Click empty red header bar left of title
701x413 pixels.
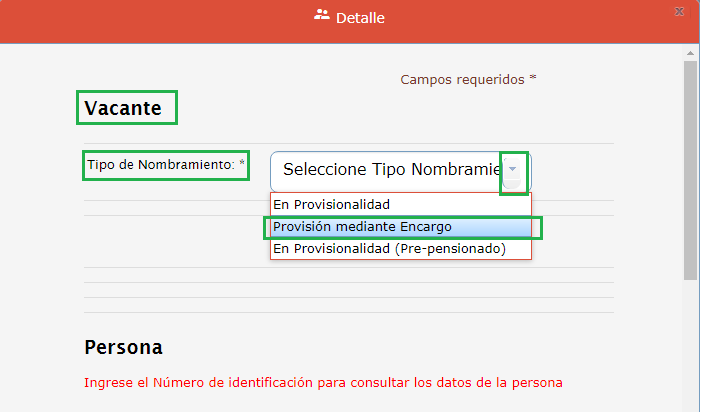pyautogui.click(x=150, y=20)
